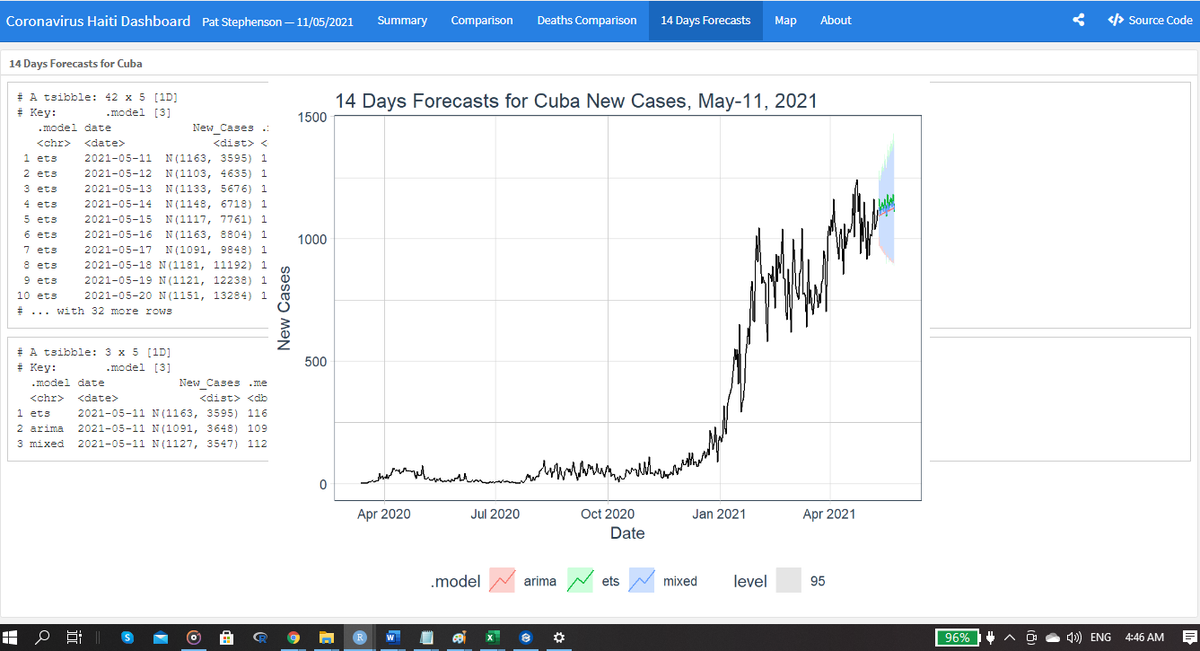Click the ENG language indicator
Image resolution: width=1200 pixels, height=651 pixels.
[1100, 637]
